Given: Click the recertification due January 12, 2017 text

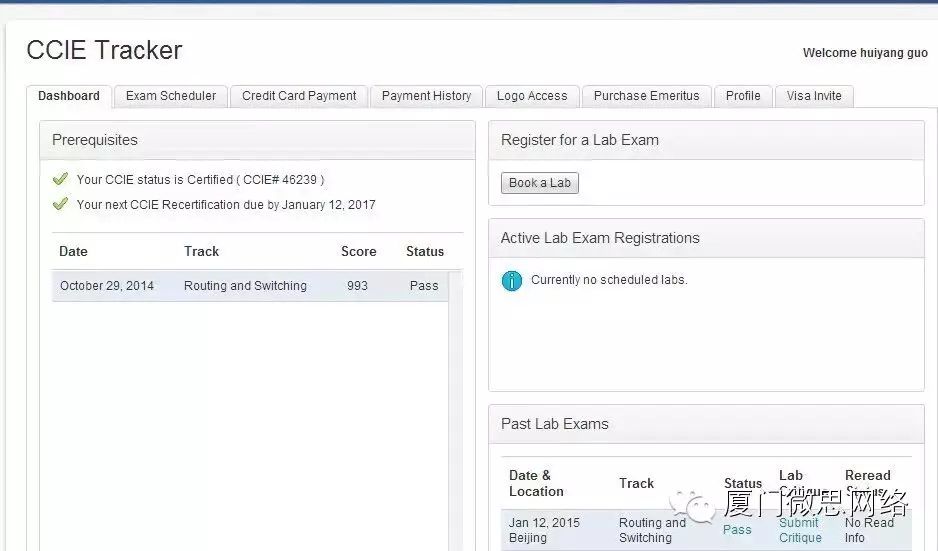Looking at the screenshot, I should coord(226,205).
